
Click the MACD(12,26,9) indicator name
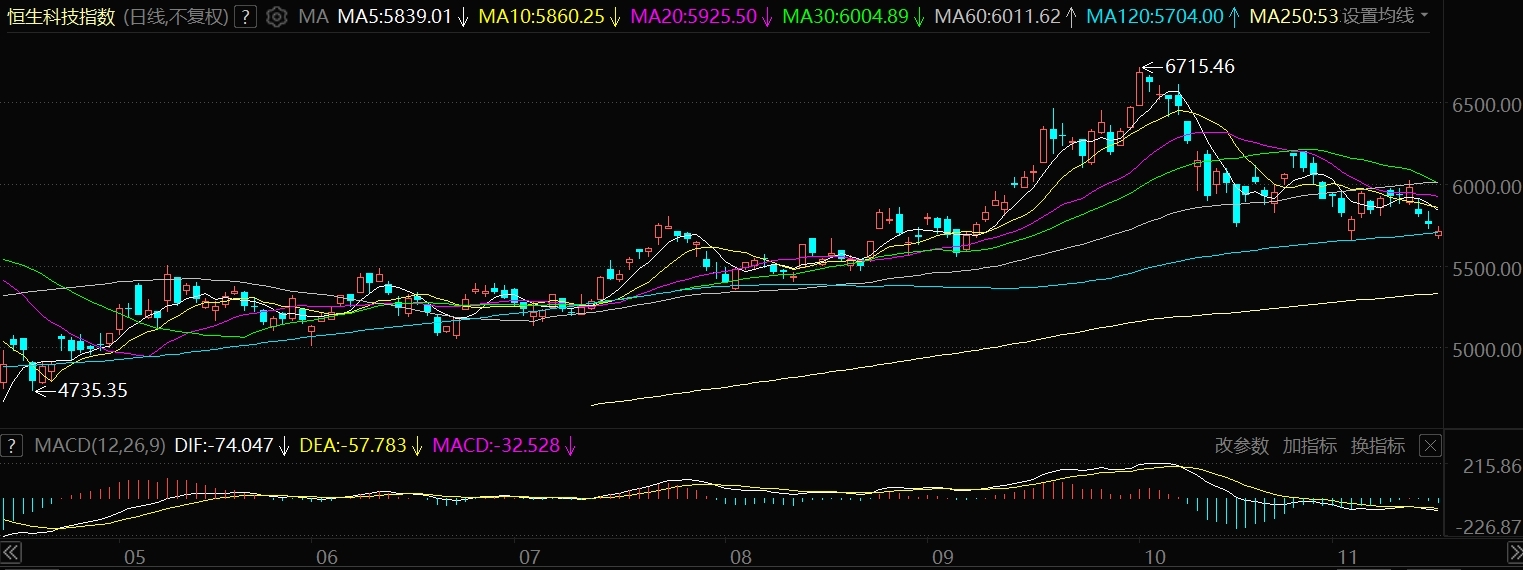tap(100, 446)
